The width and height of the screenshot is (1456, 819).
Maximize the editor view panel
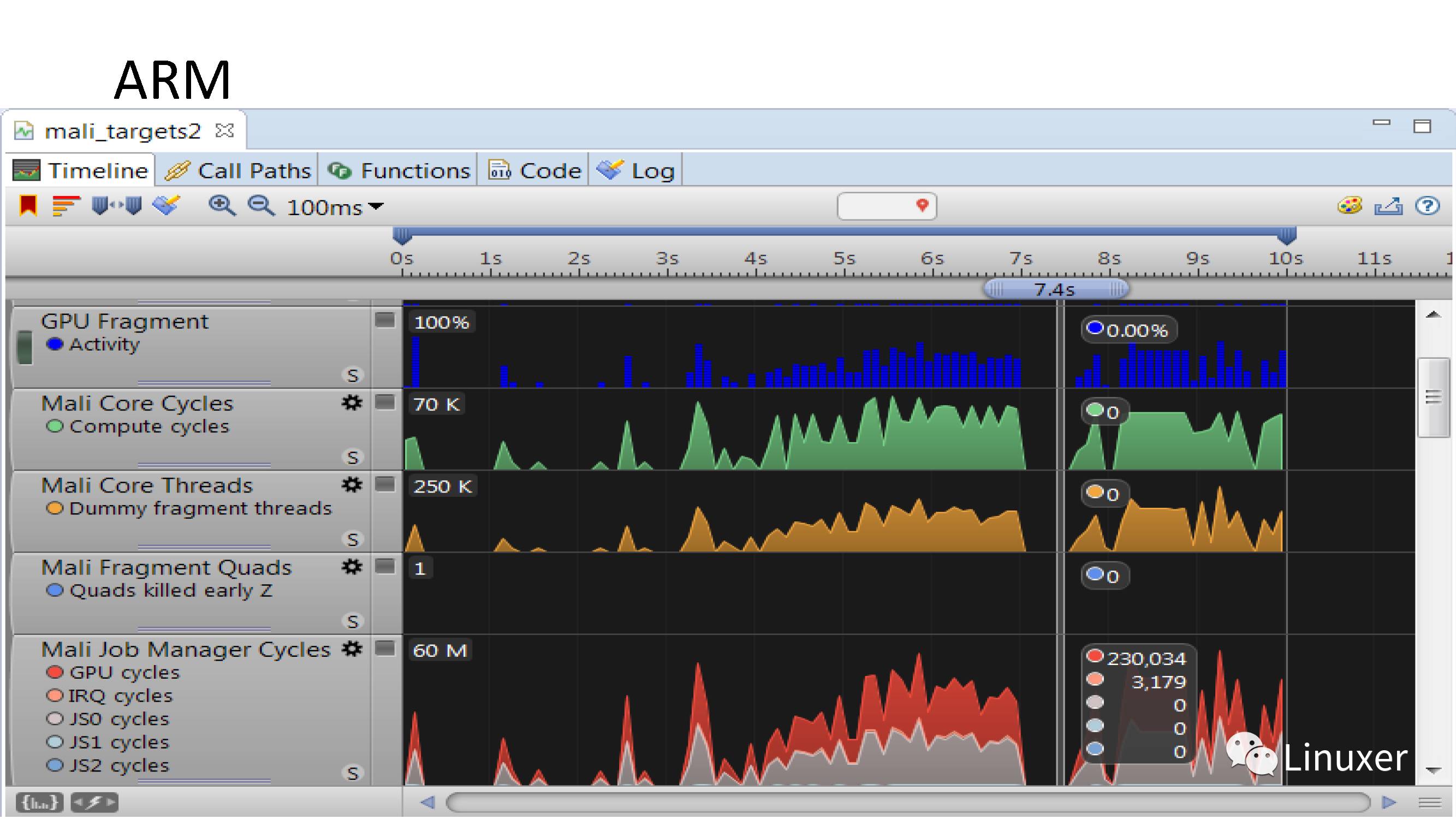pyautogui.click(x=1422, y=126)
